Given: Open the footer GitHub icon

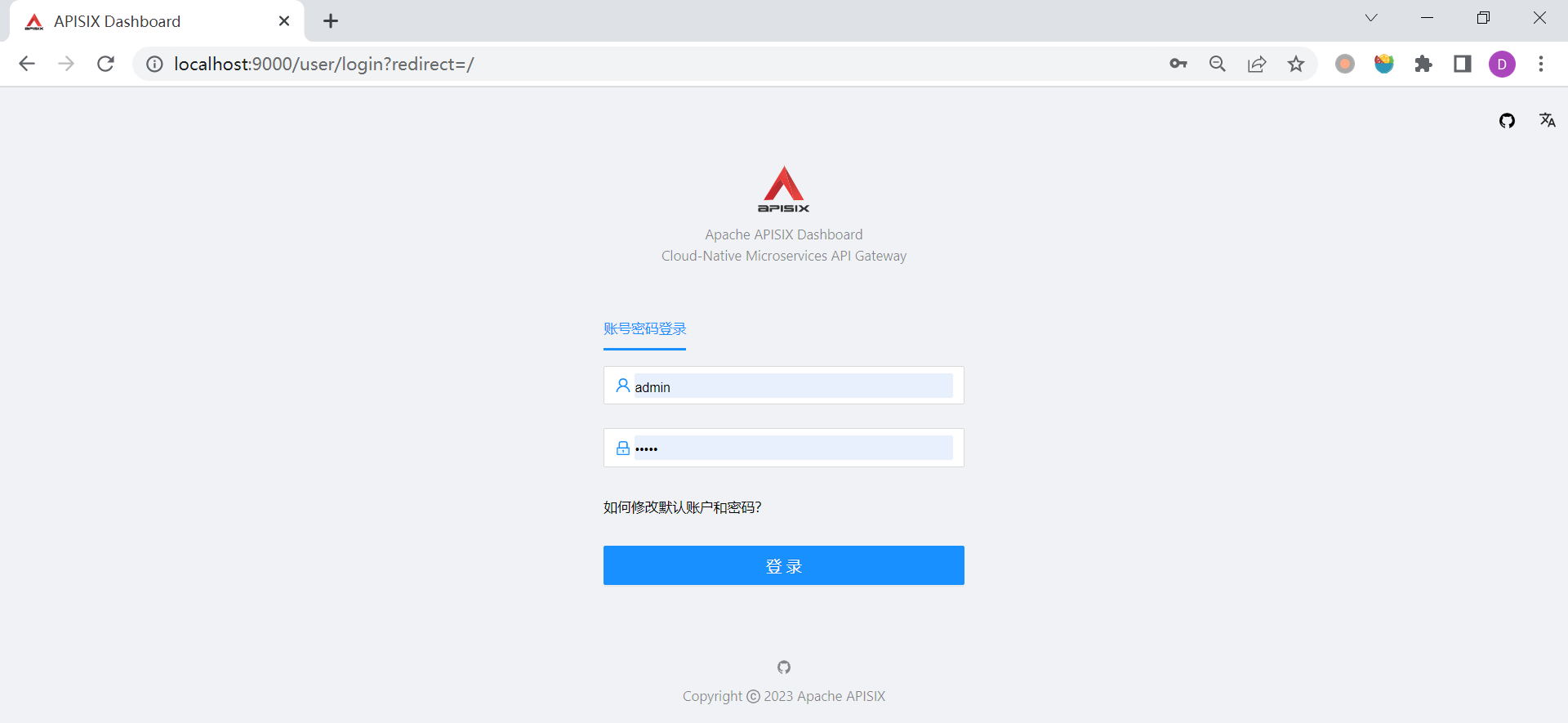Looking at the screenshot, I should [x=784, y=667].
